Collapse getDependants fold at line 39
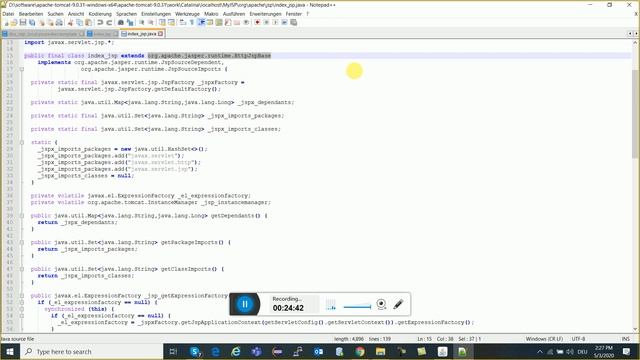The width and height of the screenshot is (640, 360). pyautogui.click(x=22, y=216)
